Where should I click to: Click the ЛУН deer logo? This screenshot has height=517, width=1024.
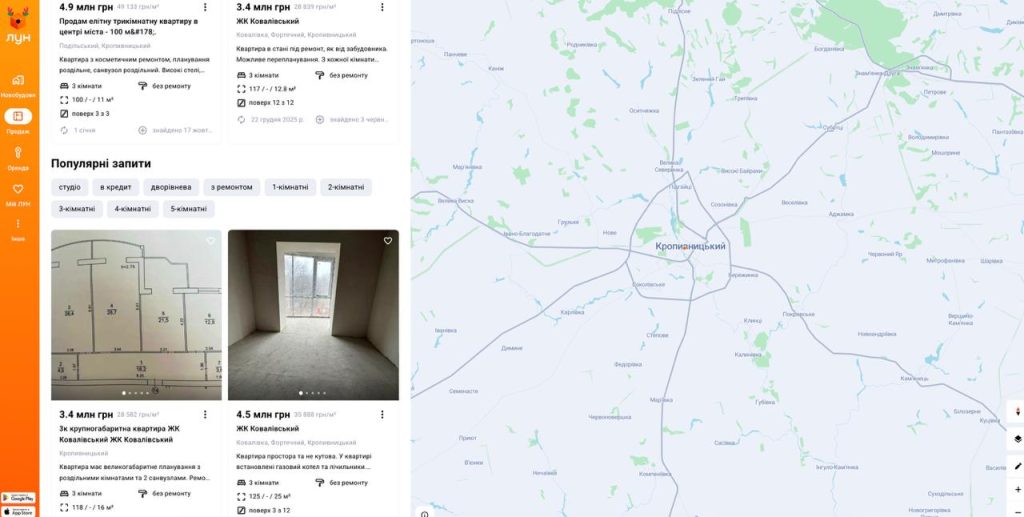(x=18, y=25)
